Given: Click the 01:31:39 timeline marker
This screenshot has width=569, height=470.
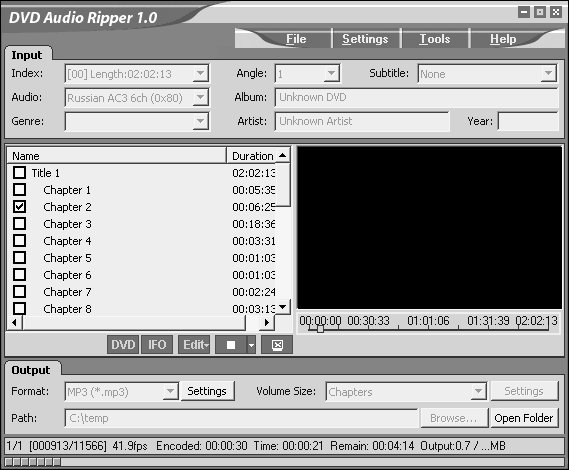Looking at the screenshot, I should click(x=488, y=320).
